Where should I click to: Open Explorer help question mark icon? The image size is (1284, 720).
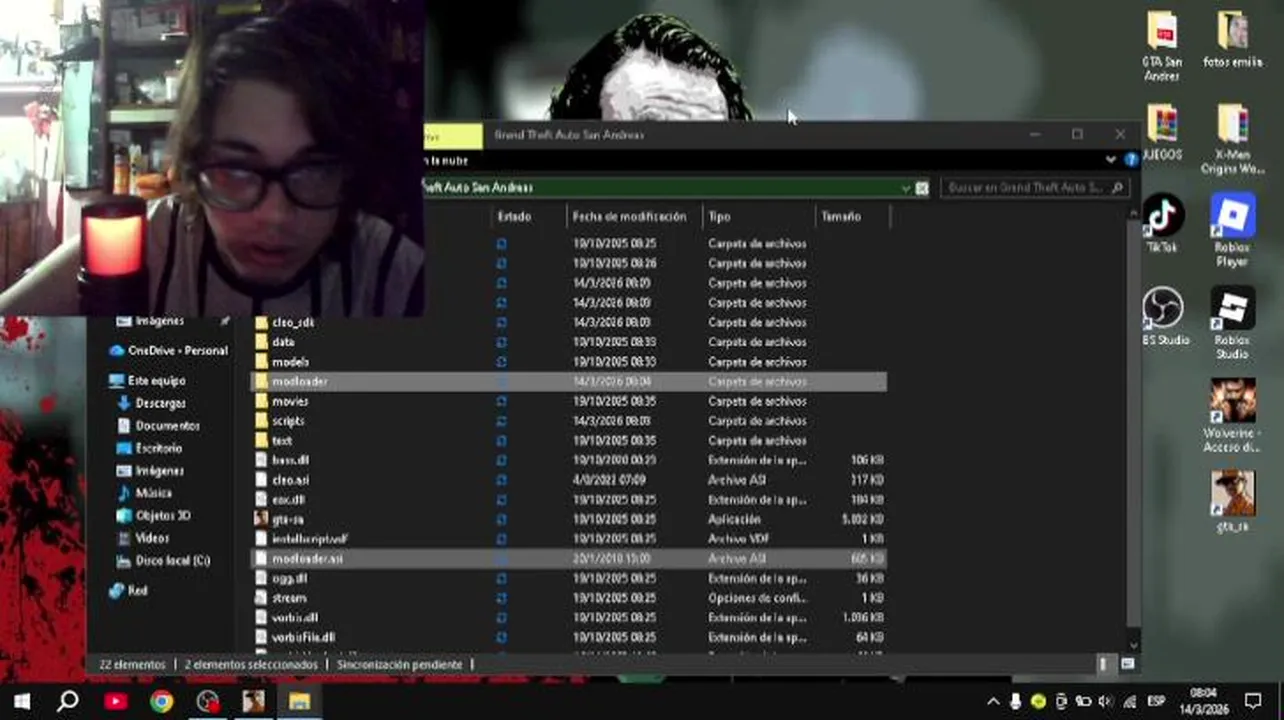(x=1131, y=159)
